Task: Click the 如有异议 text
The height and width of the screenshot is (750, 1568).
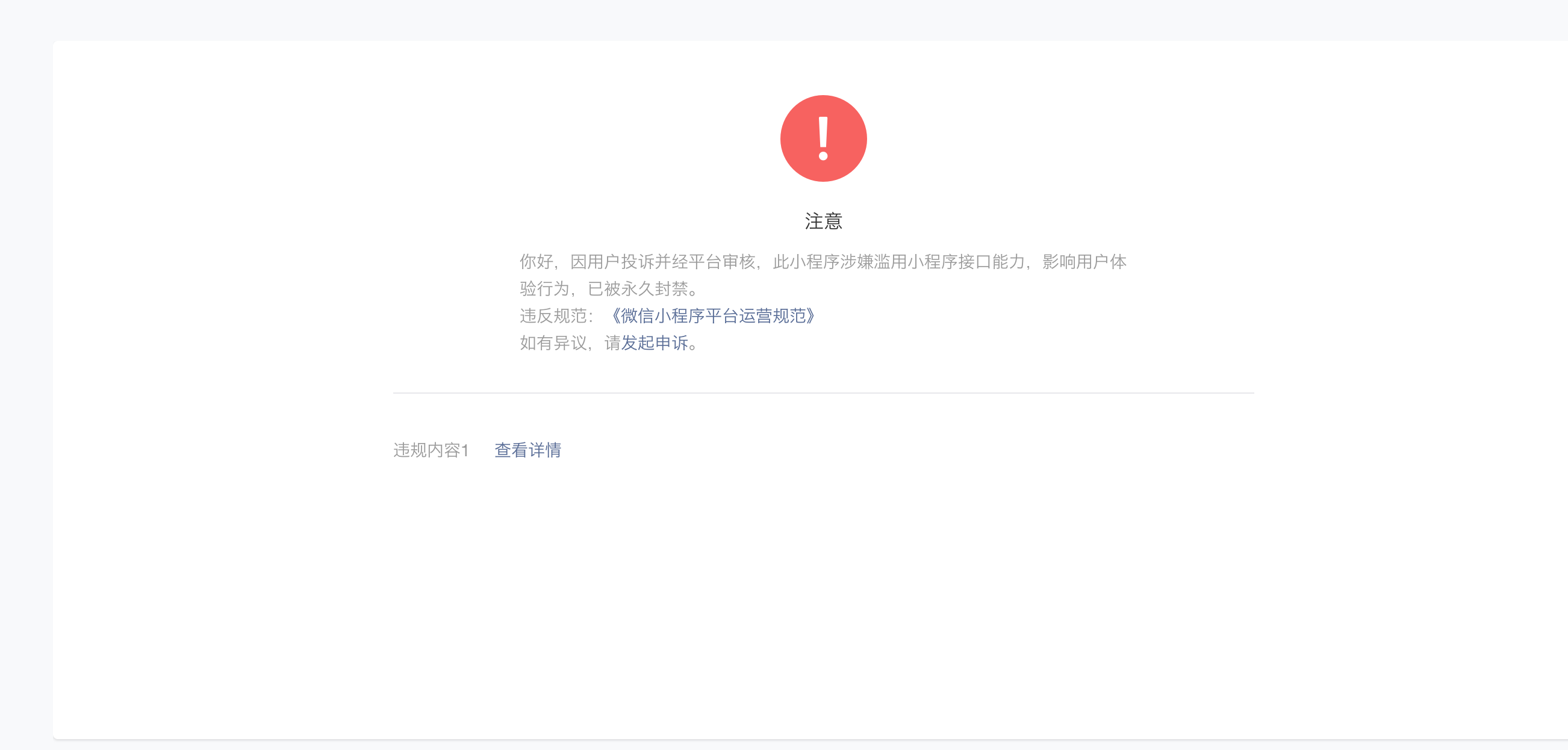Action: 553,343
